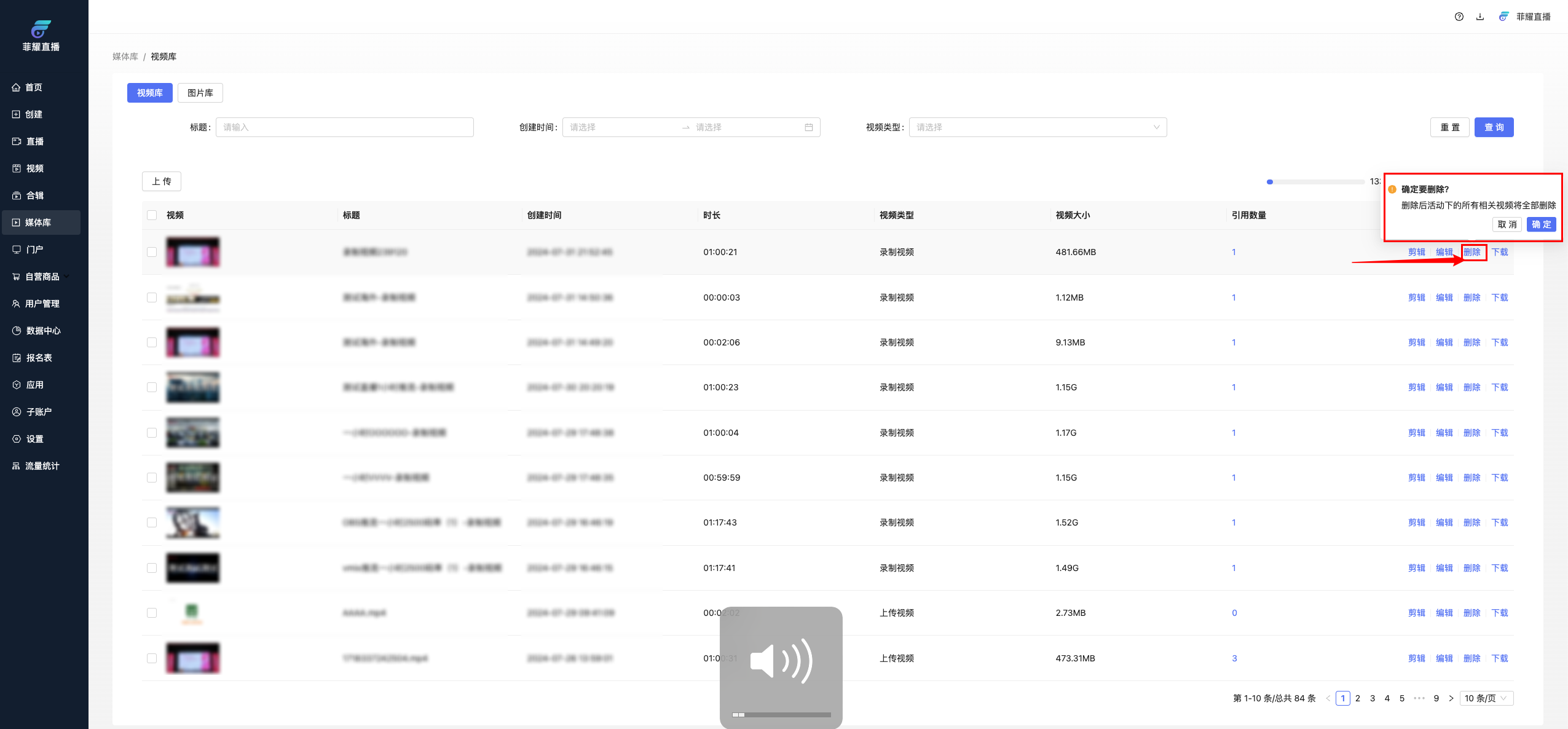The width and height of the screenshot is (1568, 729).
Task: Click the storage usage progress bar
Action: [x=1315, y=182]
